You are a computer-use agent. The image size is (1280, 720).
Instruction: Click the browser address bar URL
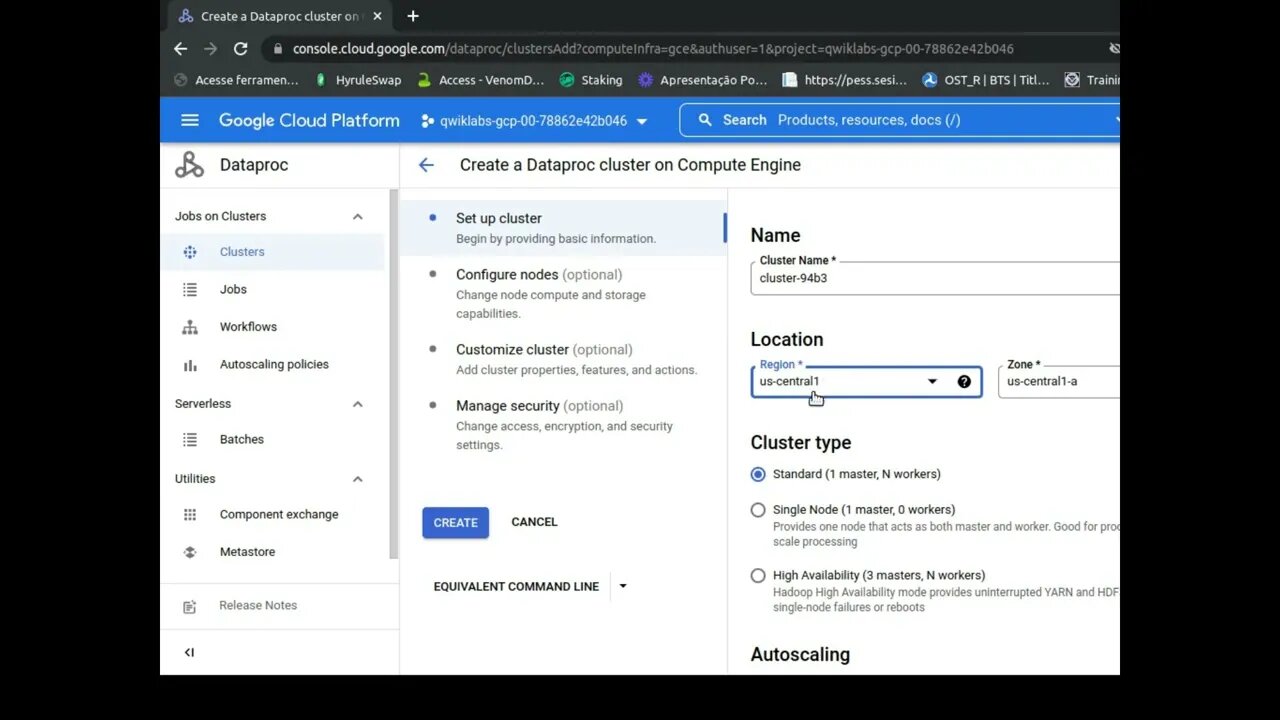(x=653, y=48)
